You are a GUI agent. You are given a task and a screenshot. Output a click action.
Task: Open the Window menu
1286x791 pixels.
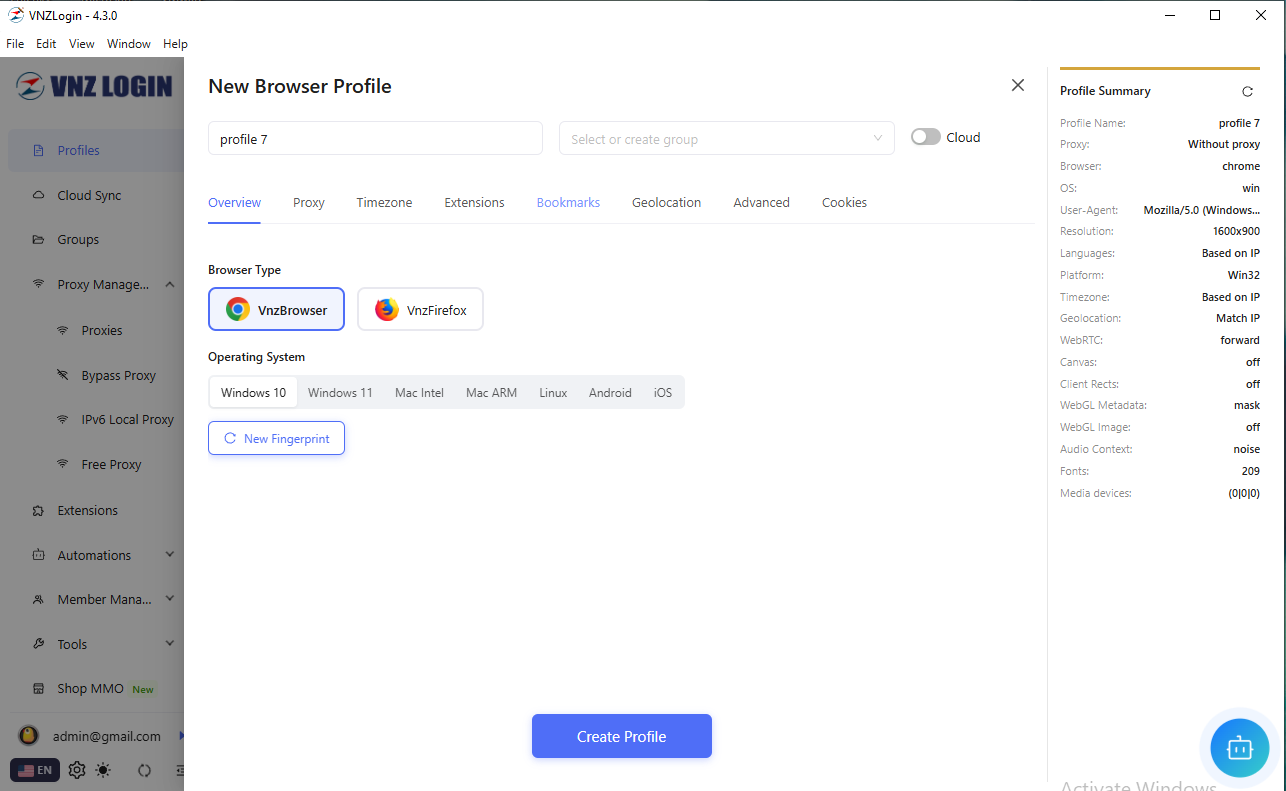pos(128,43)
